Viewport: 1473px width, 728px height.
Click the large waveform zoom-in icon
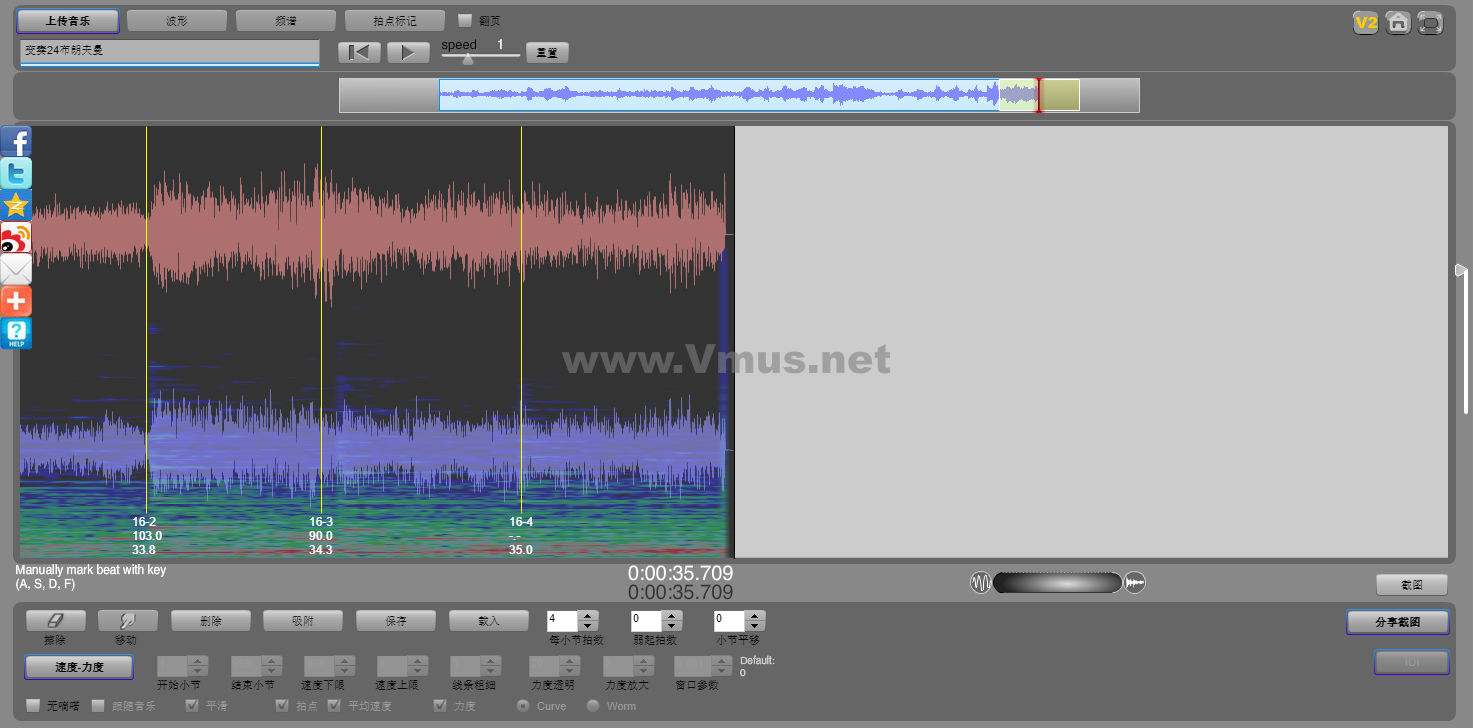(x=1135, y=582)
